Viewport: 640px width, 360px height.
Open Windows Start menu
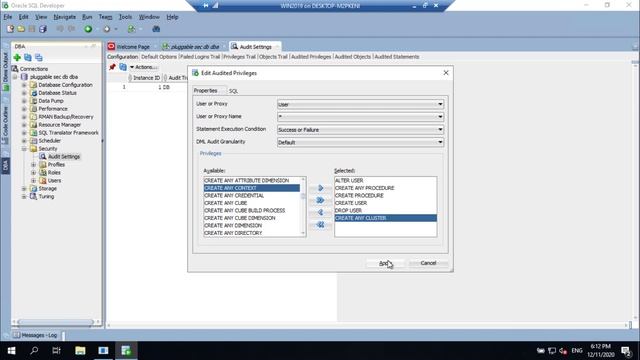[11, 351]
